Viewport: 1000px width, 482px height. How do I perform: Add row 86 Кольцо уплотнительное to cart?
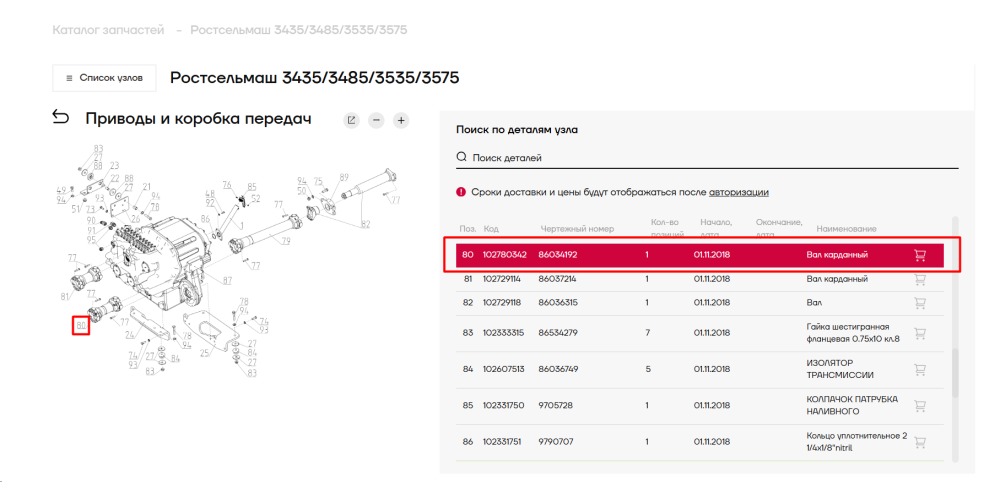coord(920,442)
